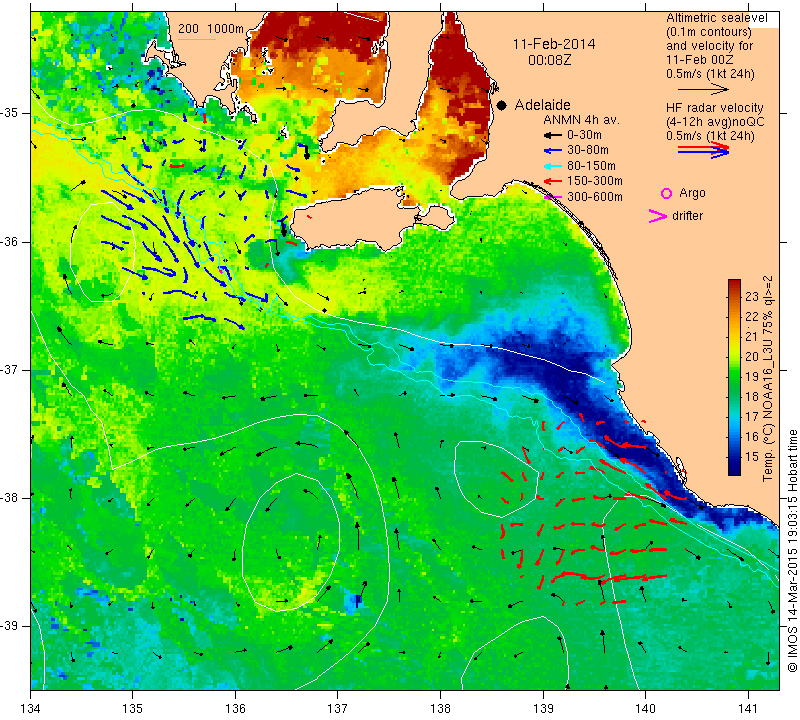Click the red 150-300m legend arrow
800x720 pixels.
[552, 181]
